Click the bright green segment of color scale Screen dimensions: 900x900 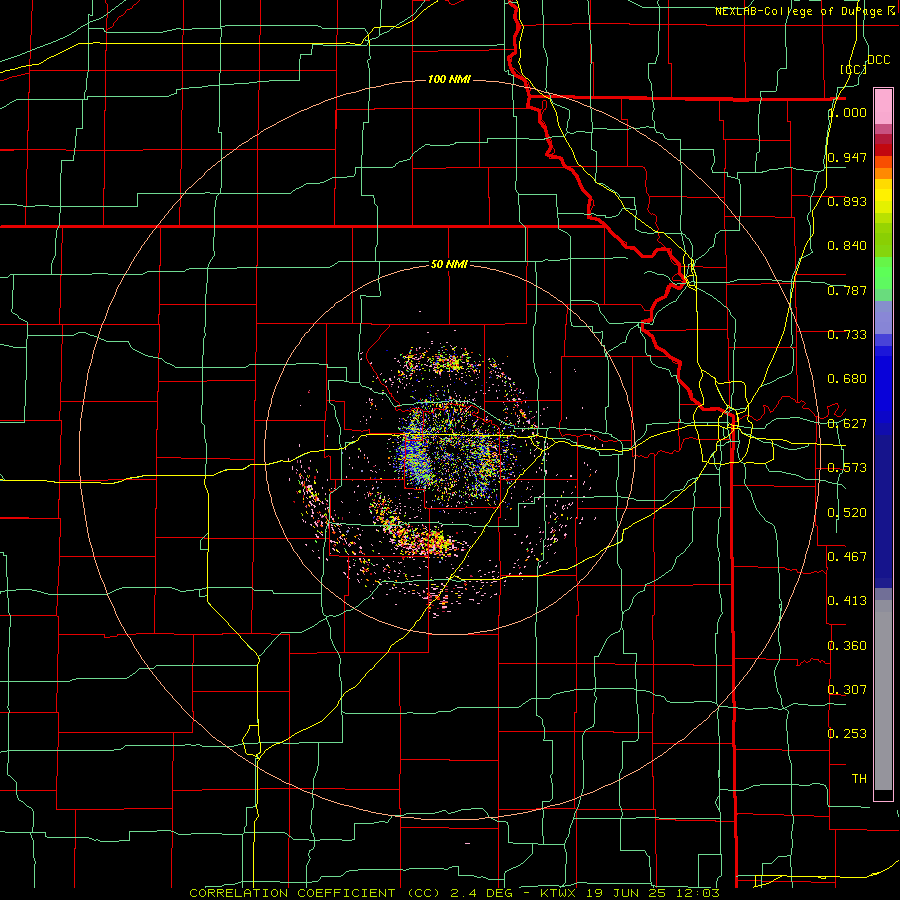[883, 273]
